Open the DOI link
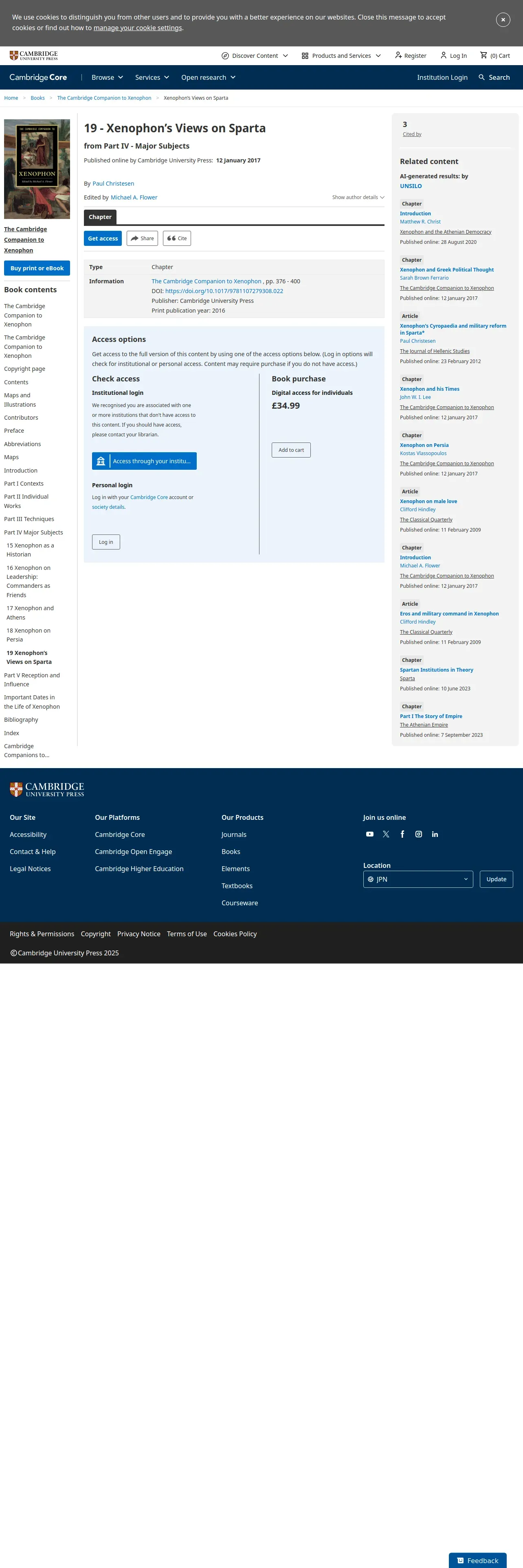The image size is (523, 1568). [224, 291]
